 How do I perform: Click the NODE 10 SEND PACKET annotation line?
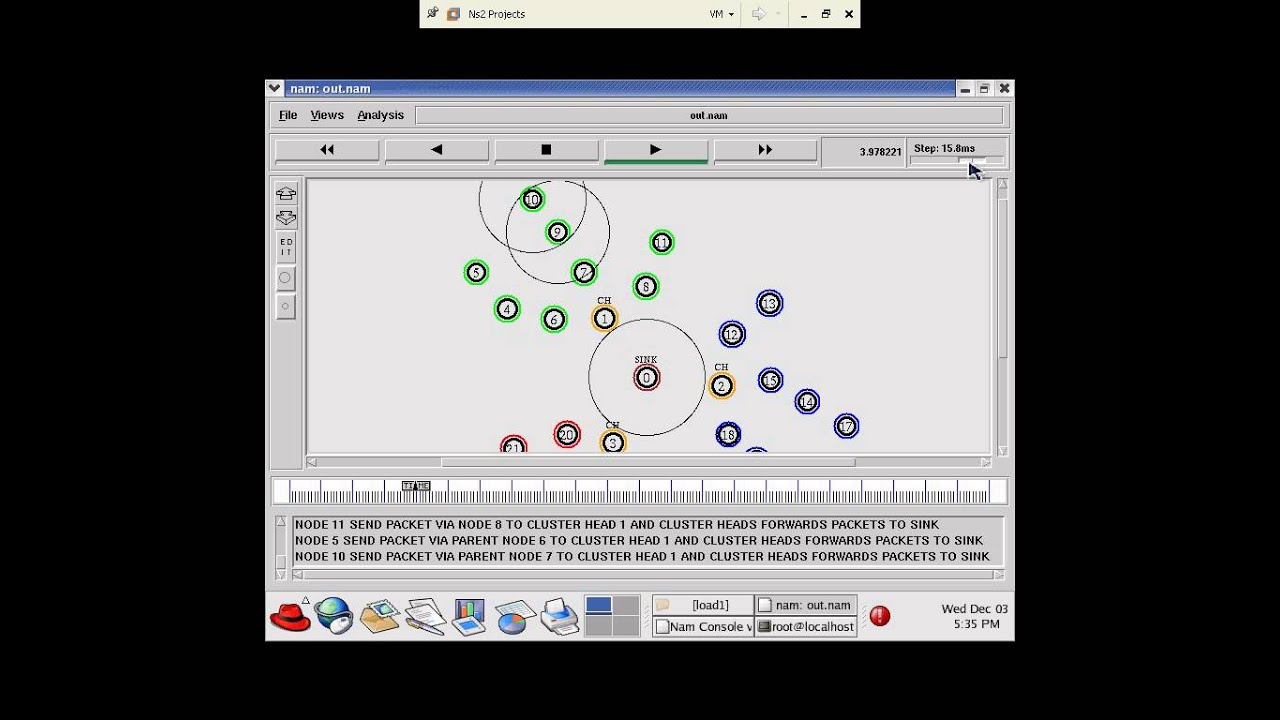[642, 556]
